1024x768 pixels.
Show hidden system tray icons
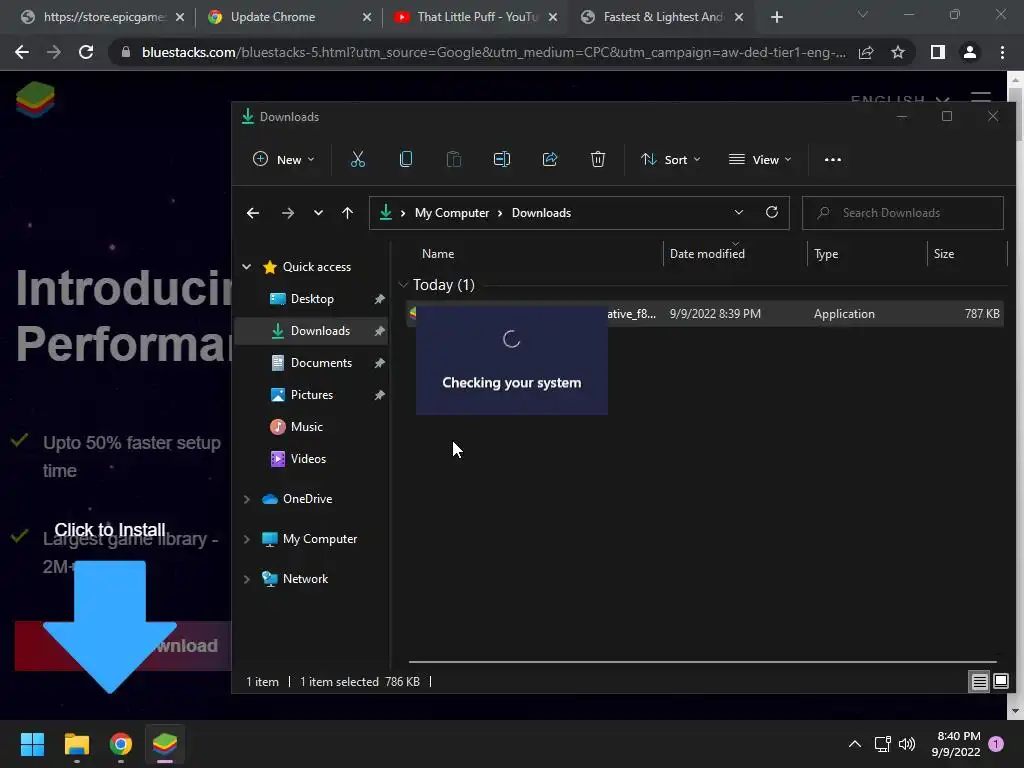pos(854,744)
